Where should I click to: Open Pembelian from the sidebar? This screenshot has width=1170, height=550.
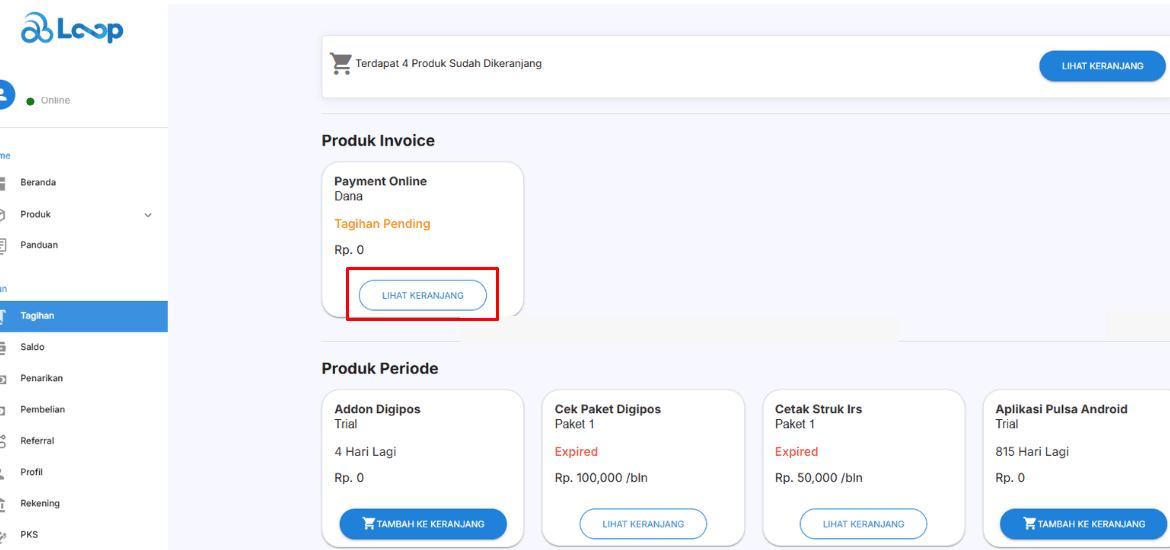(x=42, y=410)
